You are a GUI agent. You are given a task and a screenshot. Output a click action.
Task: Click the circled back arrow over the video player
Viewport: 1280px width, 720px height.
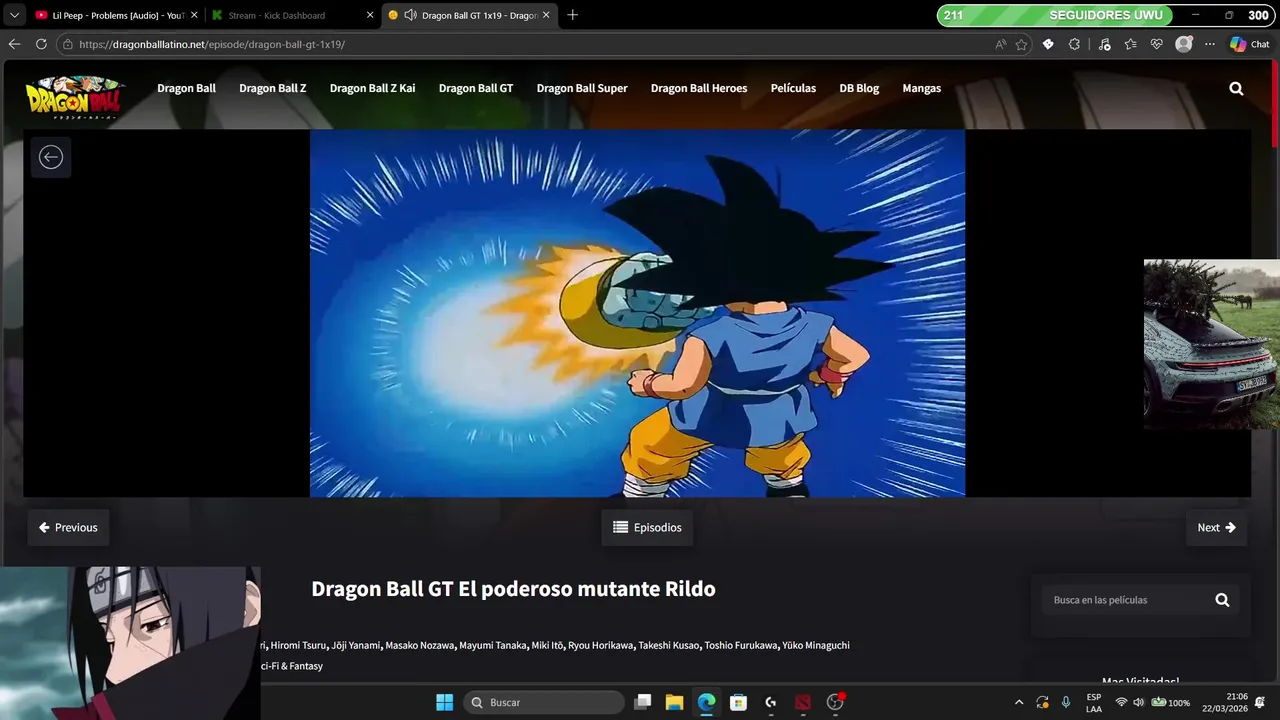(51, 157)
